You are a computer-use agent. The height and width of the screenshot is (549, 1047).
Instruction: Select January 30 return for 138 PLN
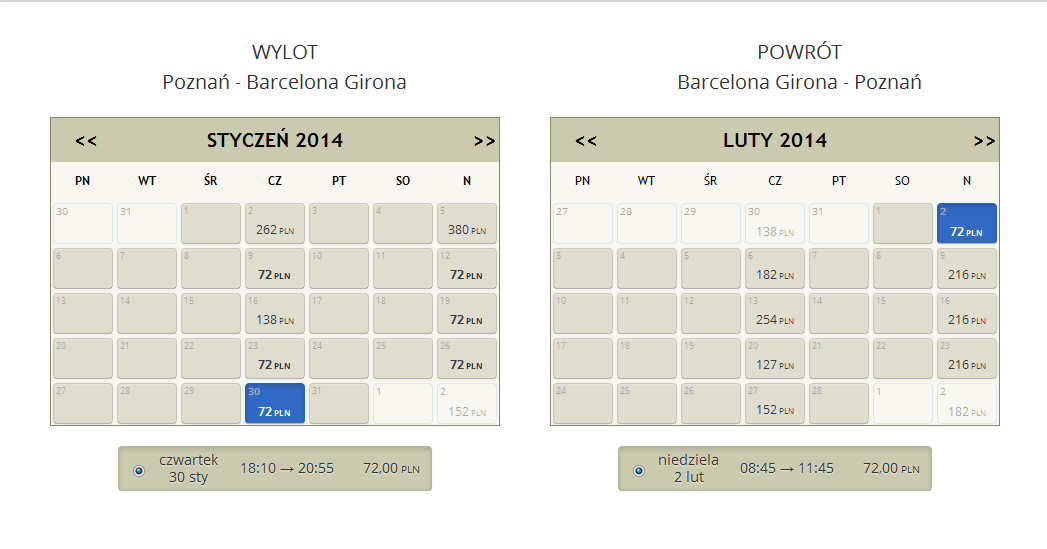(x=775, y=223)
